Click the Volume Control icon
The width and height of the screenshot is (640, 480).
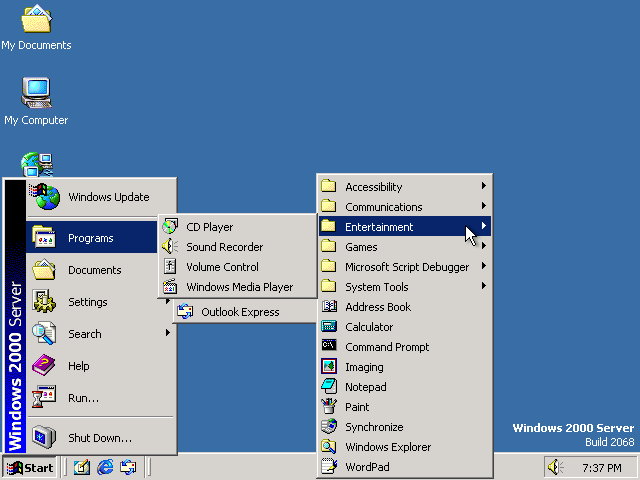pyautogui.click(x=170, y=267)
